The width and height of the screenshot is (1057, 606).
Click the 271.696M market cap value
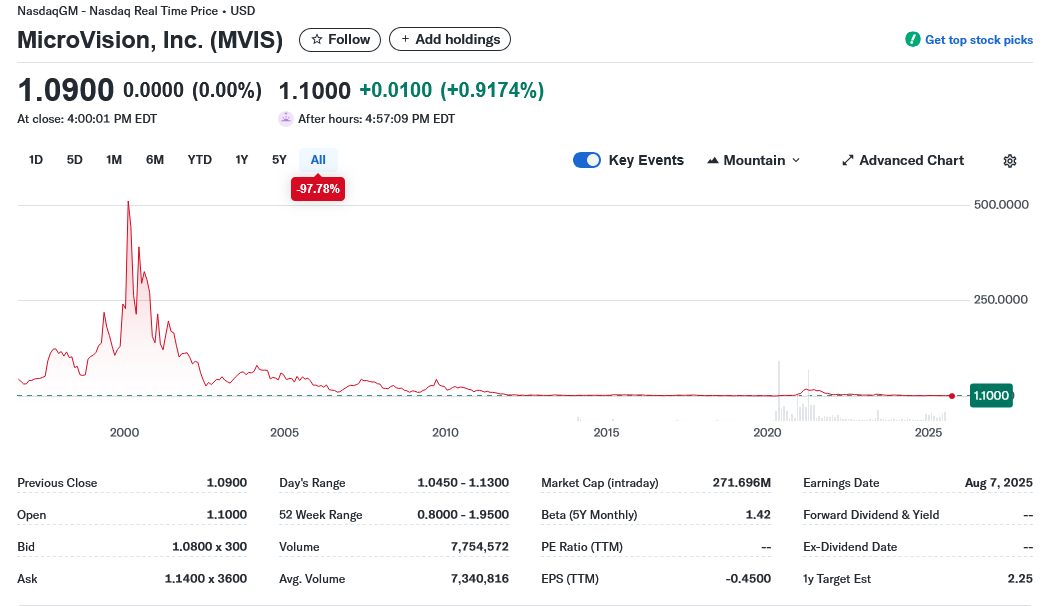[x=742, y=483]
